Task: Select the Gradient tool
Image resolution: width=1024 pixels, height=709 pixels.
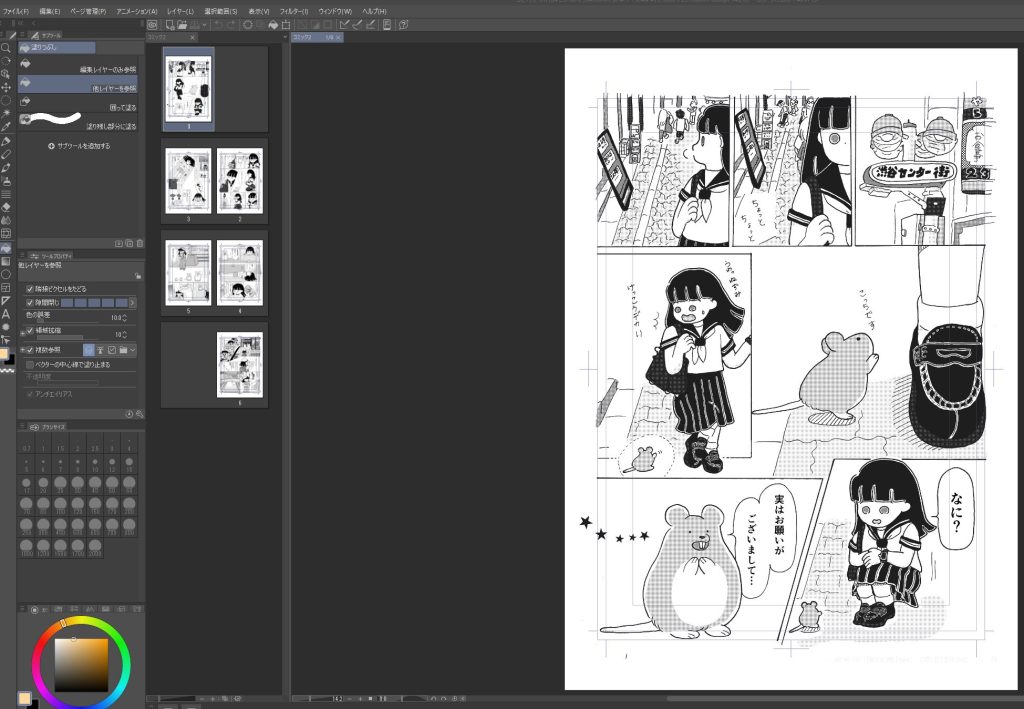Action: 6,260
